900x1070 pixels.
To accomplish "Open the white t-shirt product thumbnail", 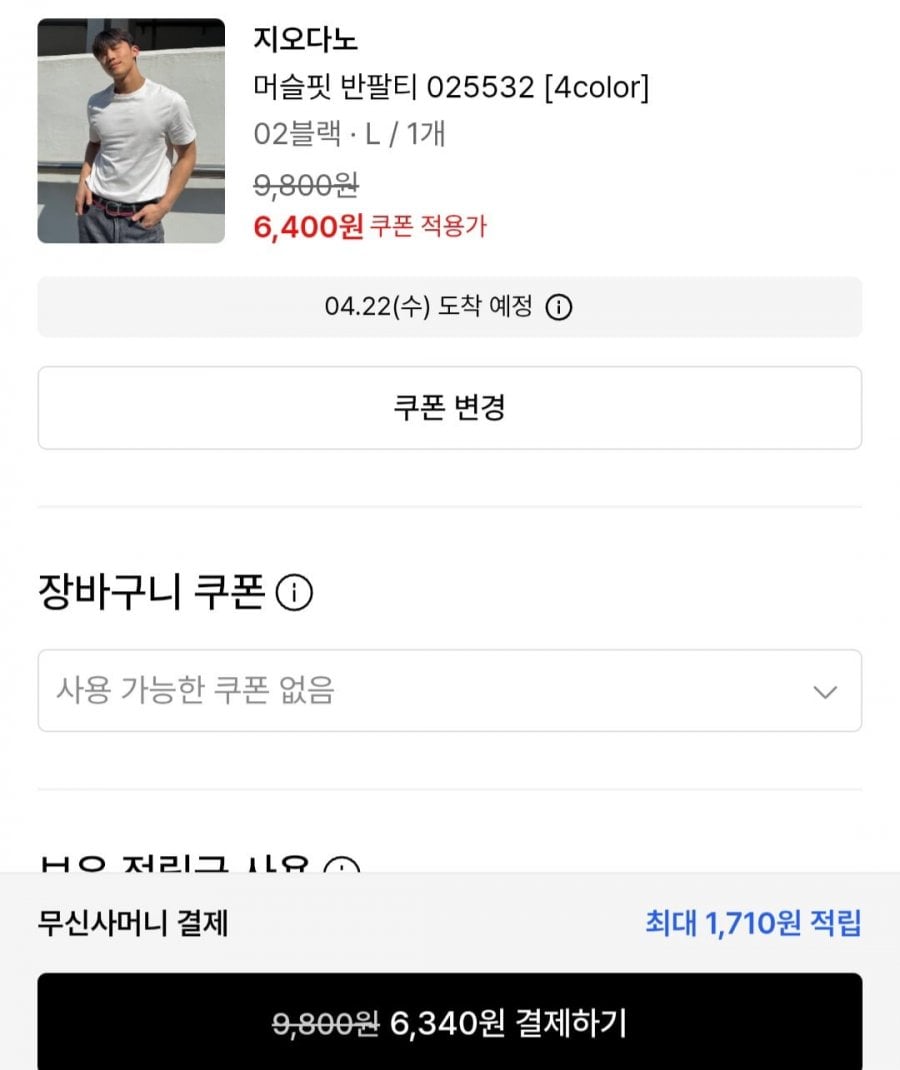I will [x=131, y=131].
